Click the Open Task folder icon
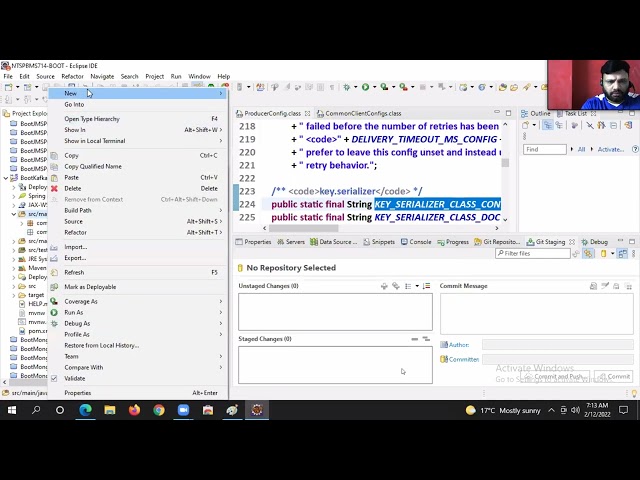 point(514,87)
